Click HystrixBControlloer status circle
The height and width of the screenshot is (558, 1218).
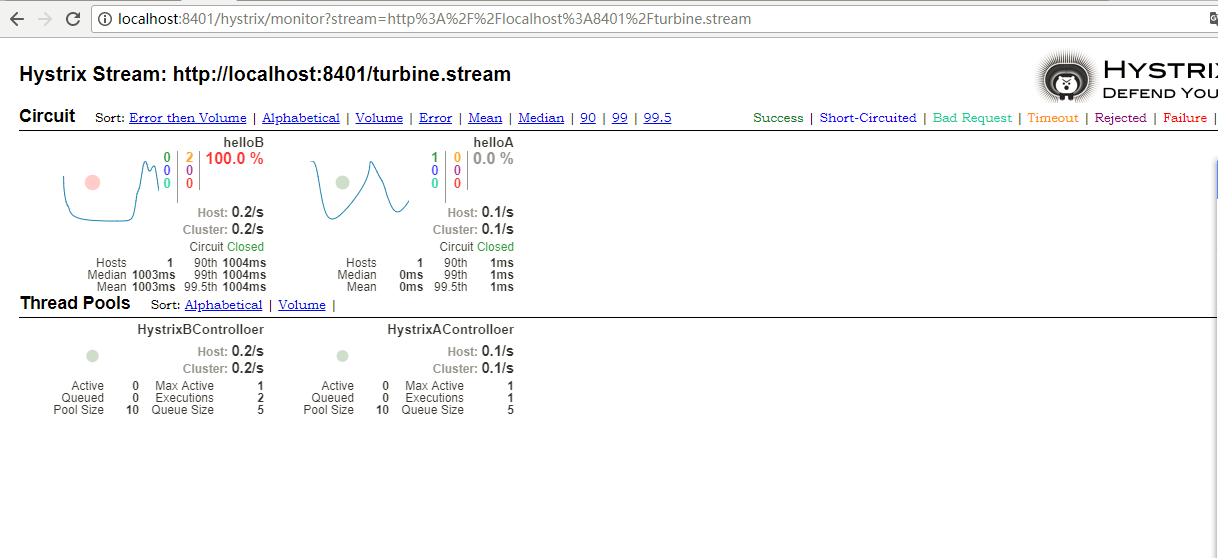click(92, 356)
